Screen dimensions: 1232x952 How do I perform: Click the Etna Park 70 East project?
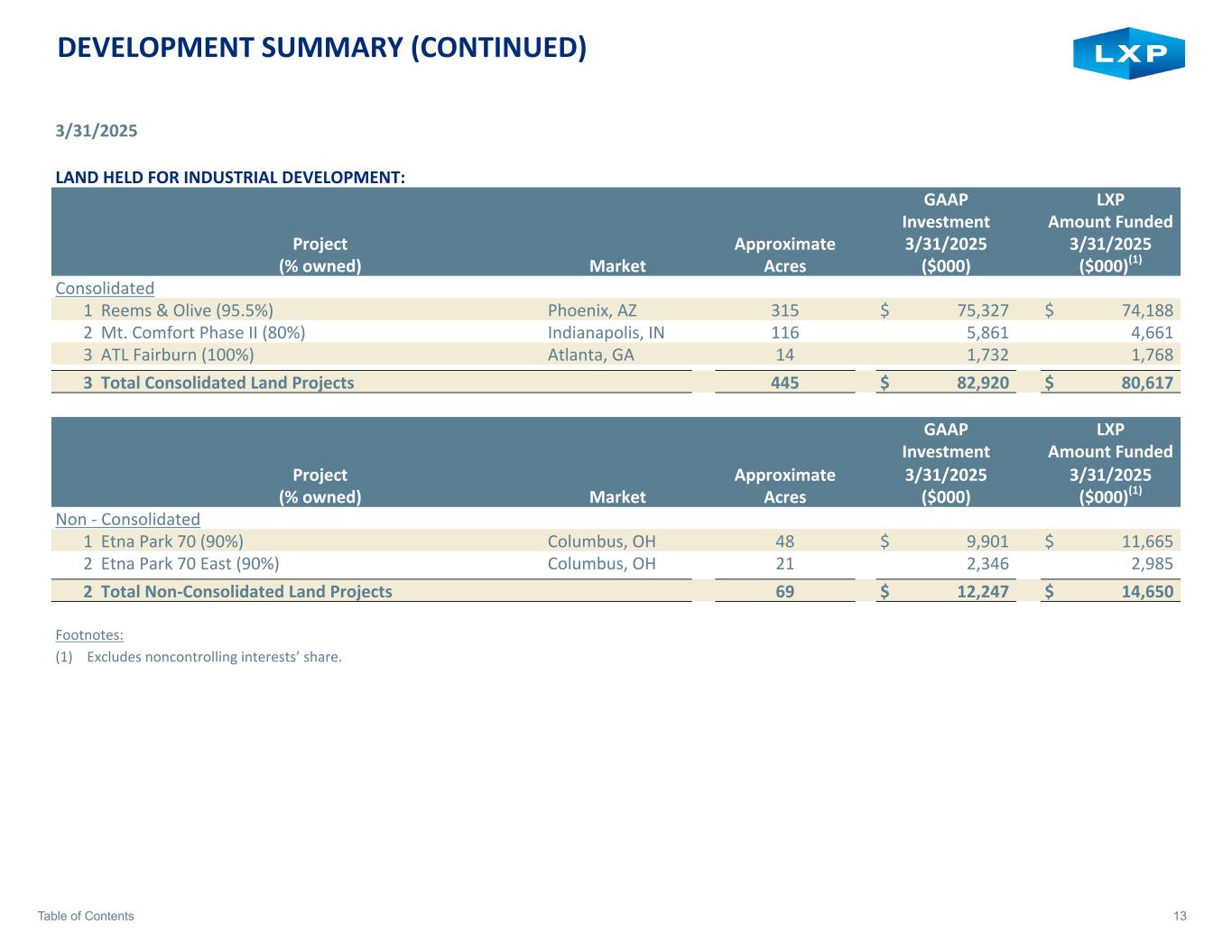pos(190,564)
